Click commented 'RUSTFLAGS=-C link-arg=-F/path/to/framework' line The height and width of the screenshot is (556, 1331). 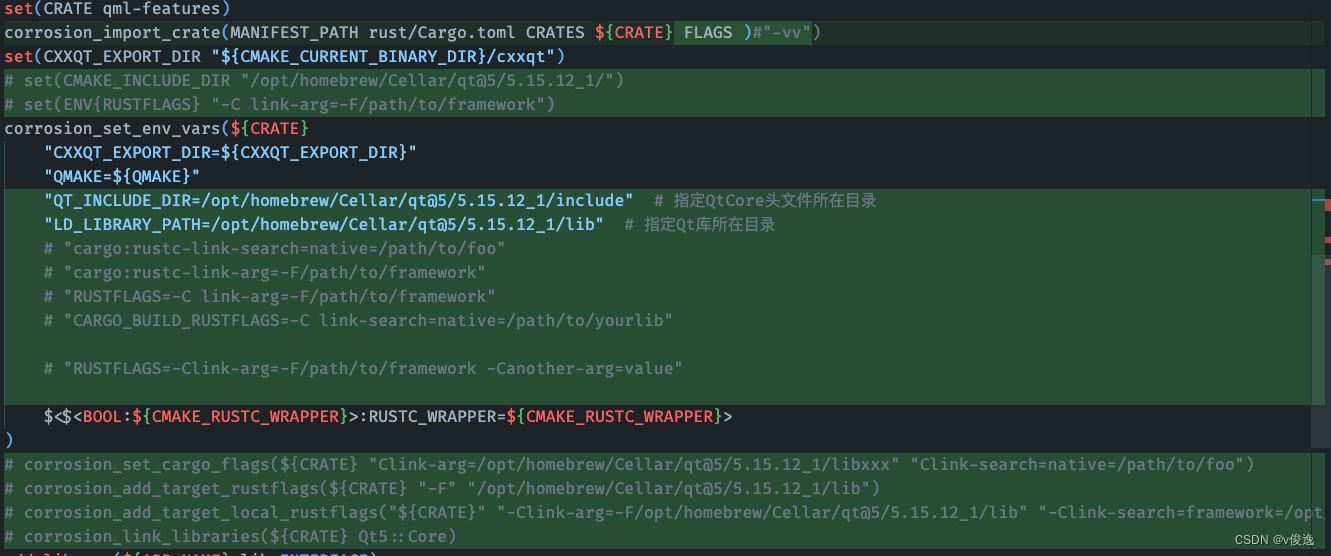tap(270, 296)
